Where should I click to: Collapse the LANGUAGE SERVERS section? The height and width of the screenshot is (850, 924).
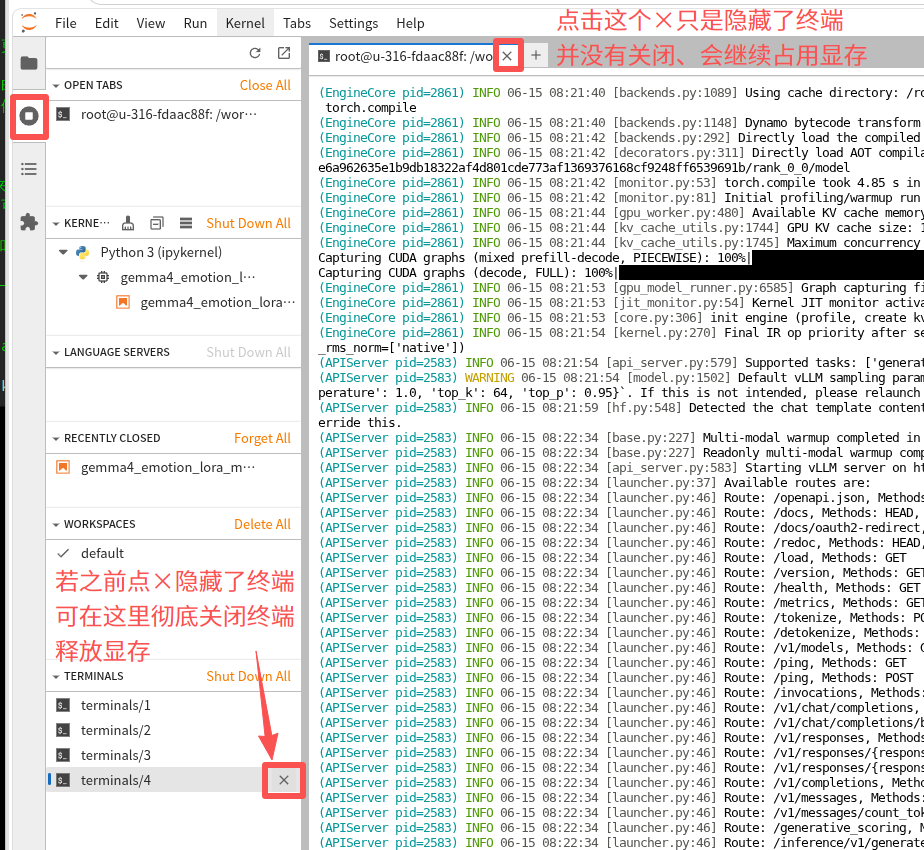pos(56,352)
